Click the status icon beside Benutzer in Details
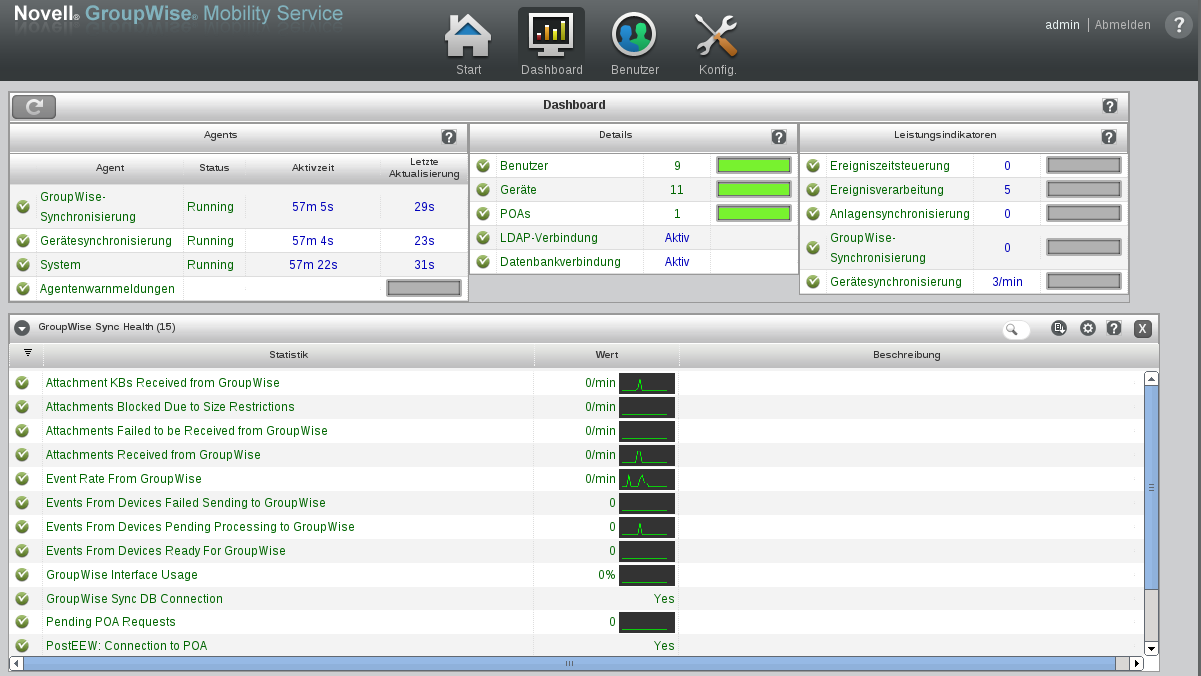The image size is (1201, 676). [x=483, y=166]
